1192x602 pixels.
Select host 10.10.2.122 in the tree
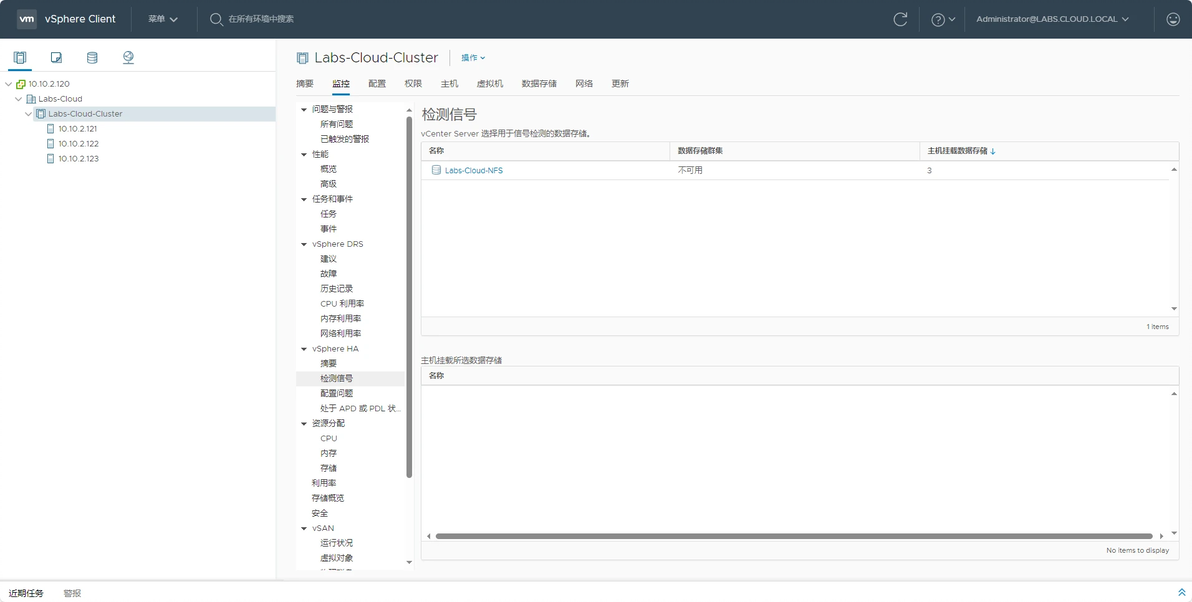[78, 144]
